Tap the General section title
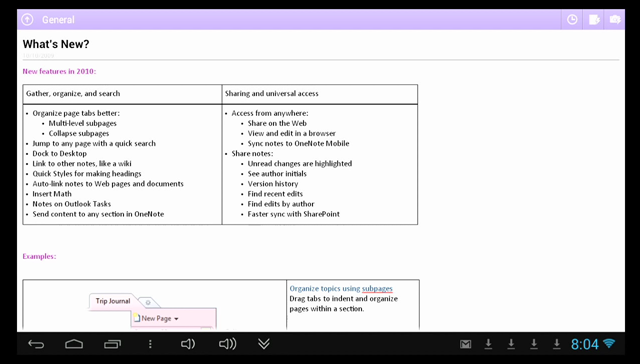 (58, 20)
